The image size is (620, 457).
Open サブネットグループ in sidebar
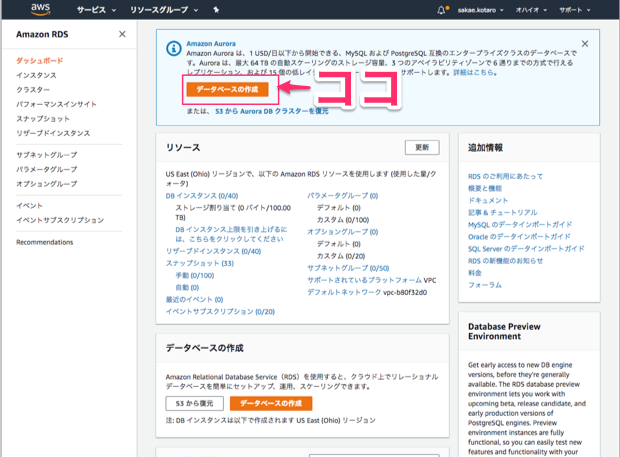pos(47,155)
